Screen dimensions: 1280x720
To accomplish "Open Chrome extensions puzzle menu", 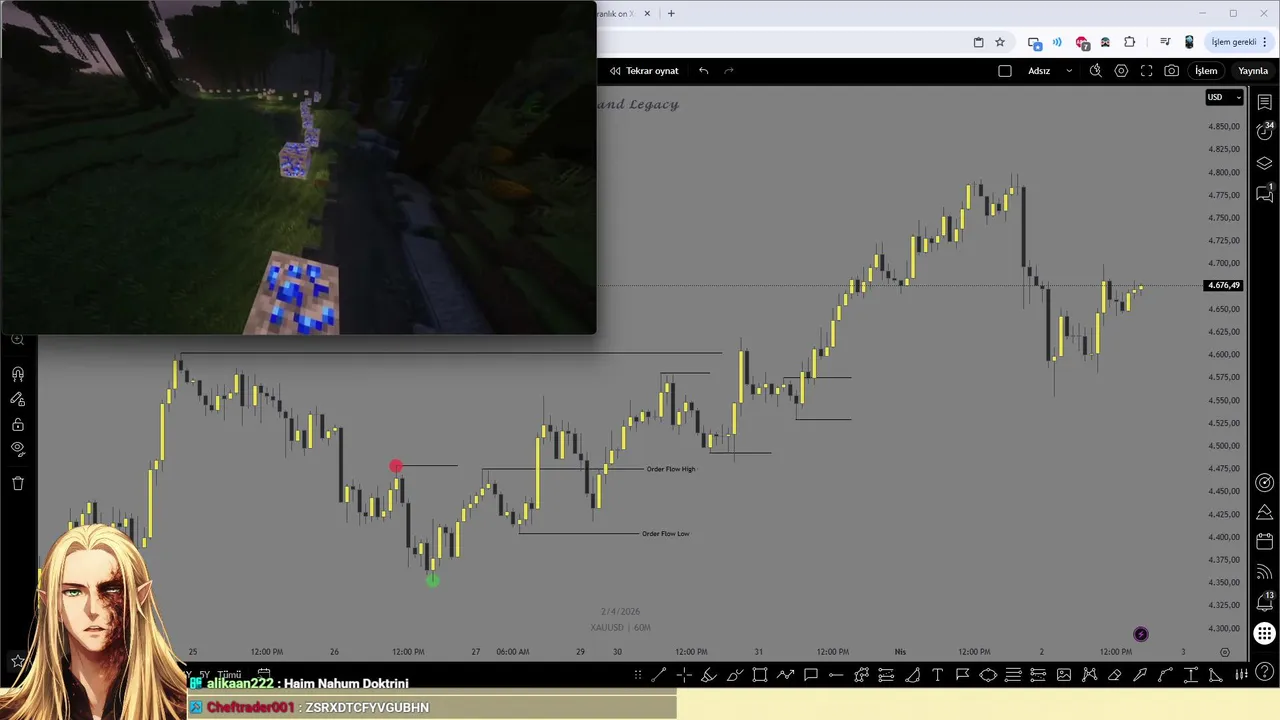I will click(x=1130, y=42).
